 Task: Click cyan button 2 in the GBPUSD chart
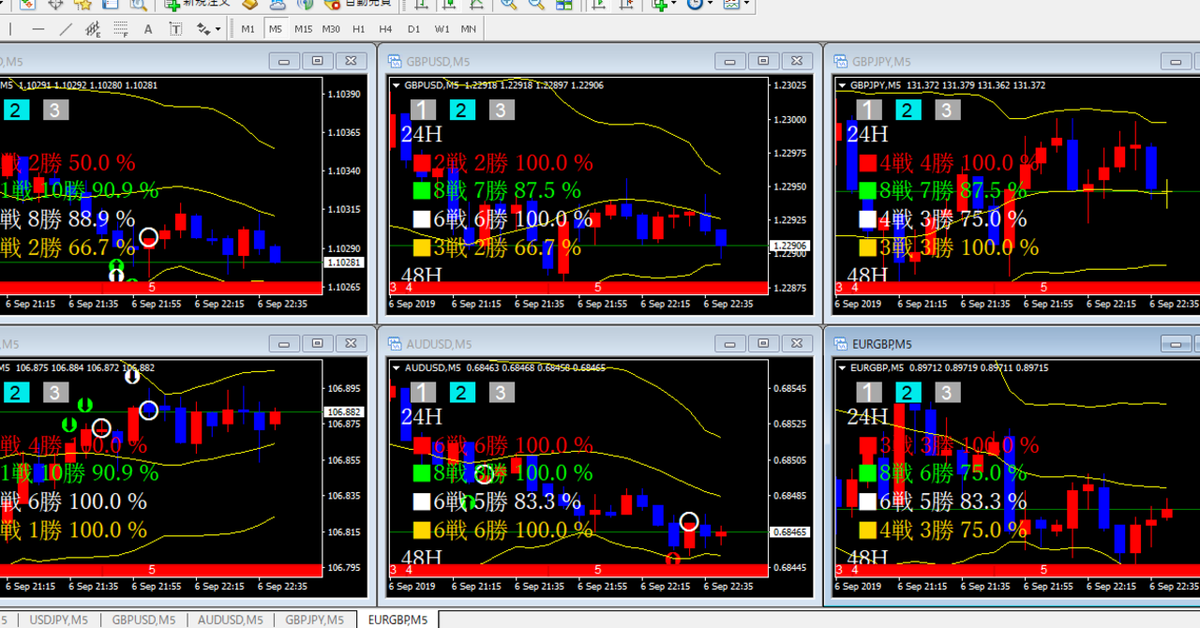click(462, 110)
